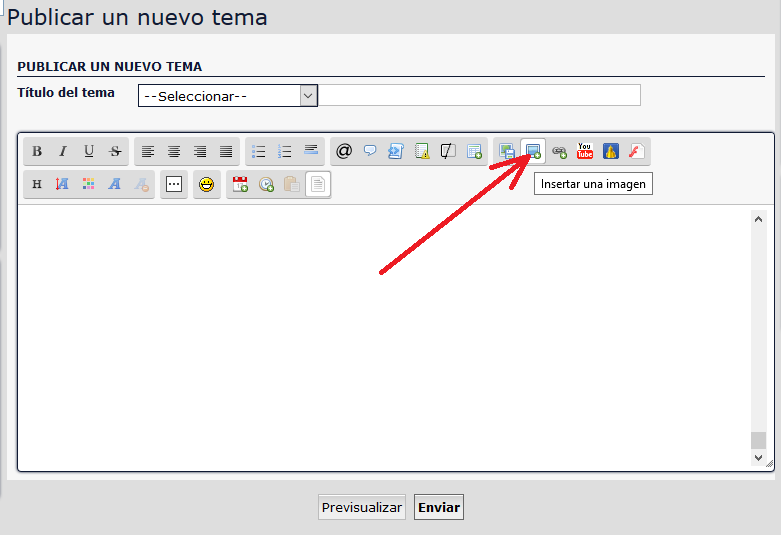This screenshot has width=781, height=535.
Task: Click the topic title text field
Action: [x=479, y=95]
